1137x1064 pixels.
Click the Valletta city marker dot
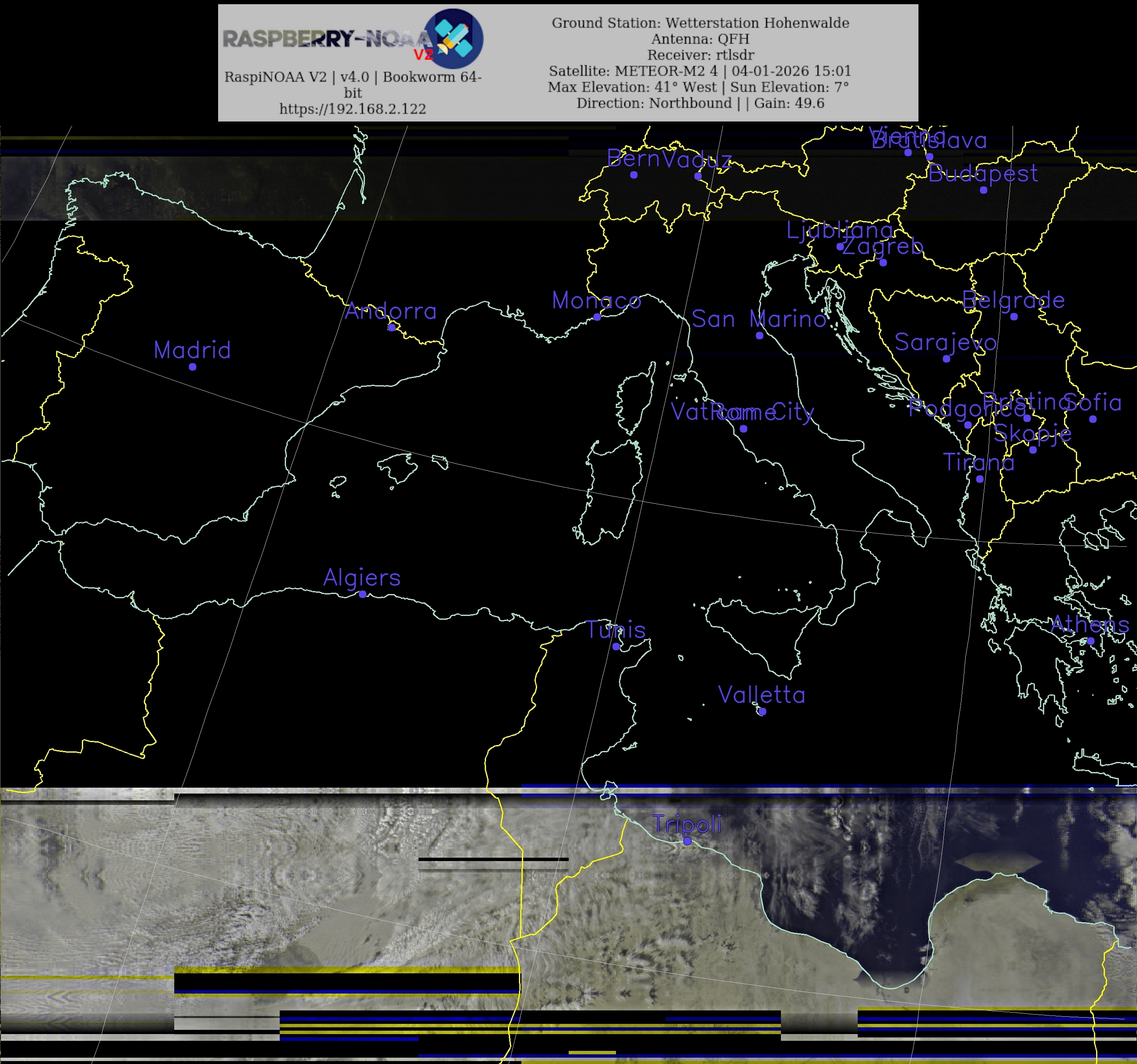762,712
